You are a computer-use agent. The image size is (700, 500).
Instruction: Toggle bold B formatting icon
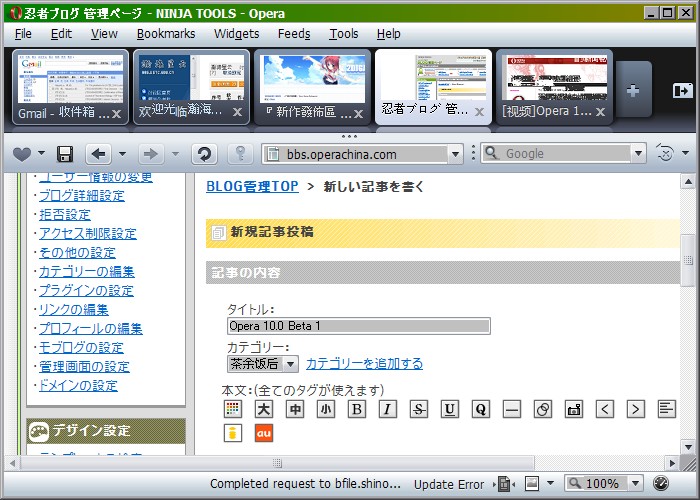click(x=356, y=408)
